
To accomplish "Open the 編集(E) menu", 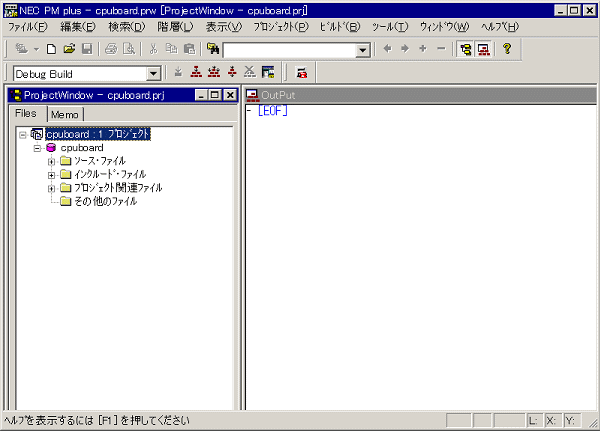I will click(x=78, y=27).
